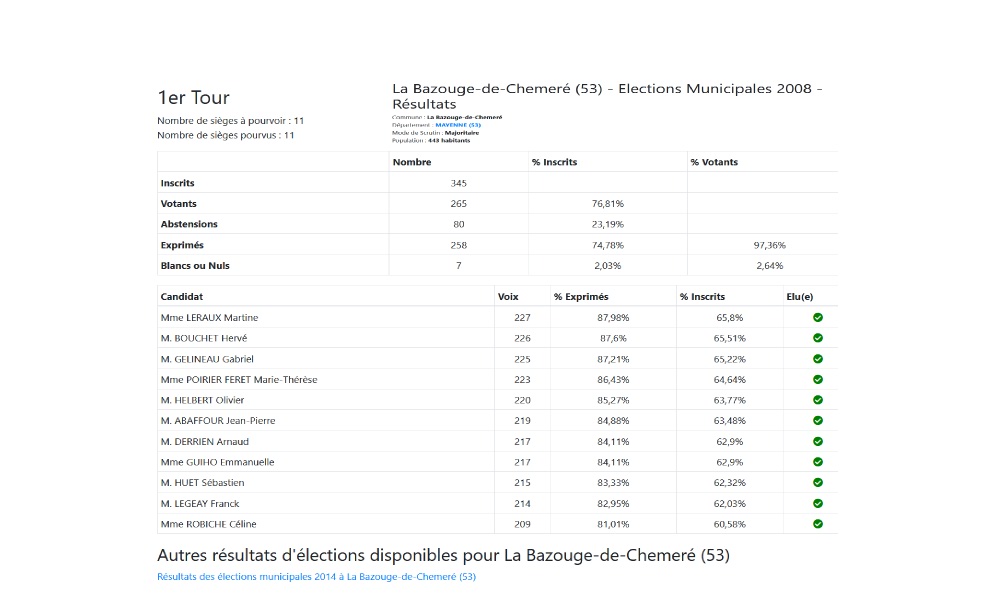
Task: Click the green check for M. HUET Sébastien
Action: (818, 483)
